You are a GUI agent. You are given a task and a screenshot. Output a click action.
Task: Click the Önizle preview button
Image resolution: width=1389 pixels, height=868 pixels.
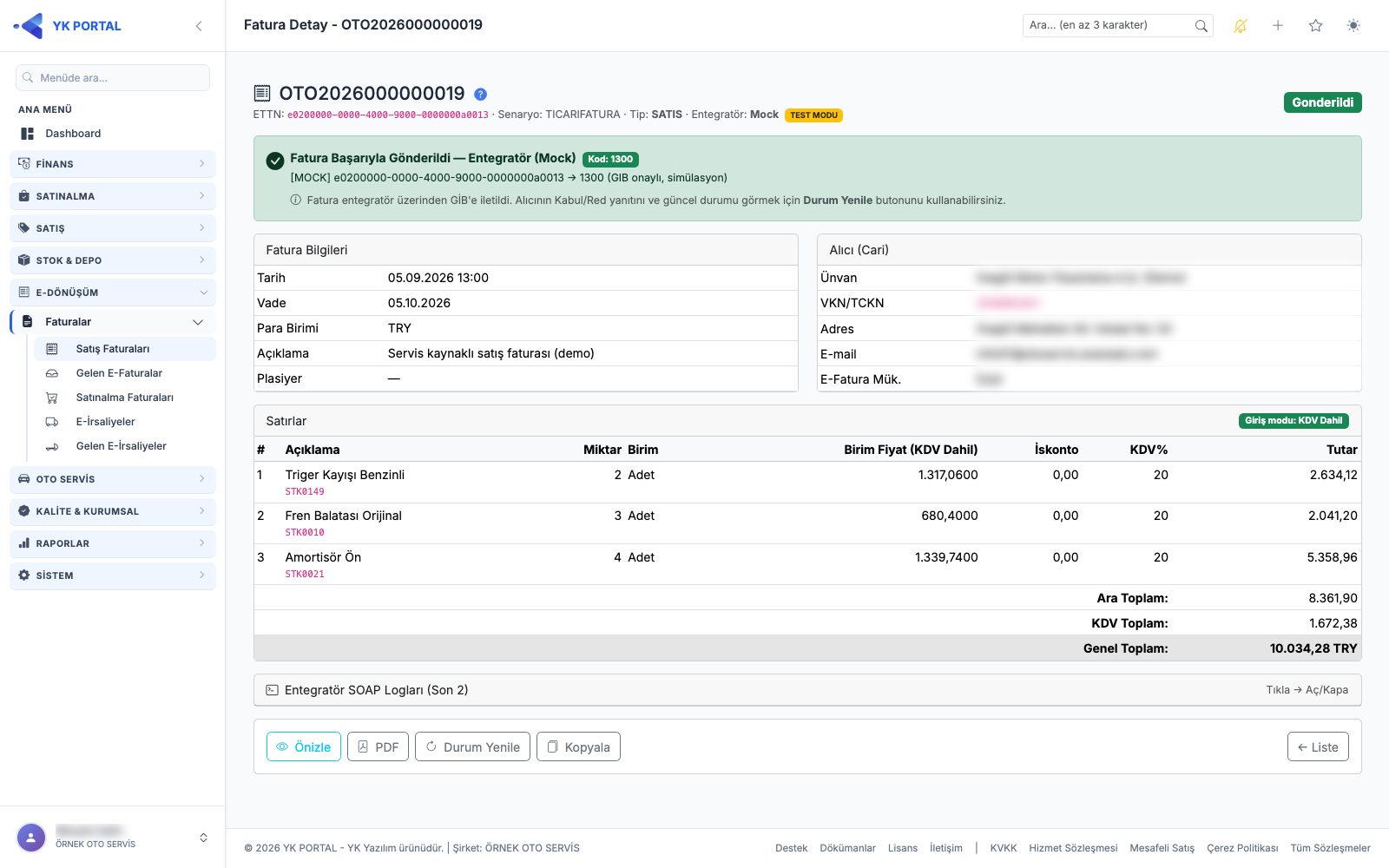pyautogui.click(x=304, y=747)
